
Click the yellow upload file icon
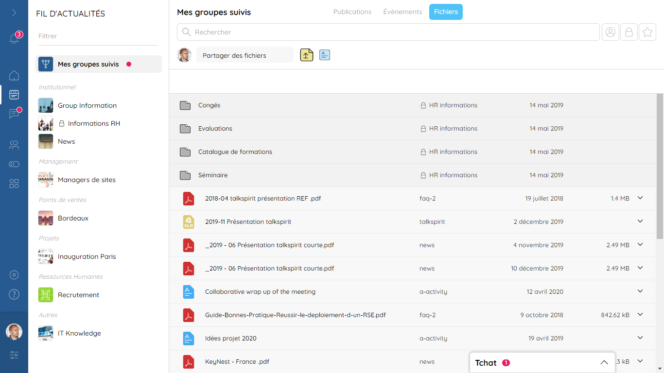(x=307, y=55)
